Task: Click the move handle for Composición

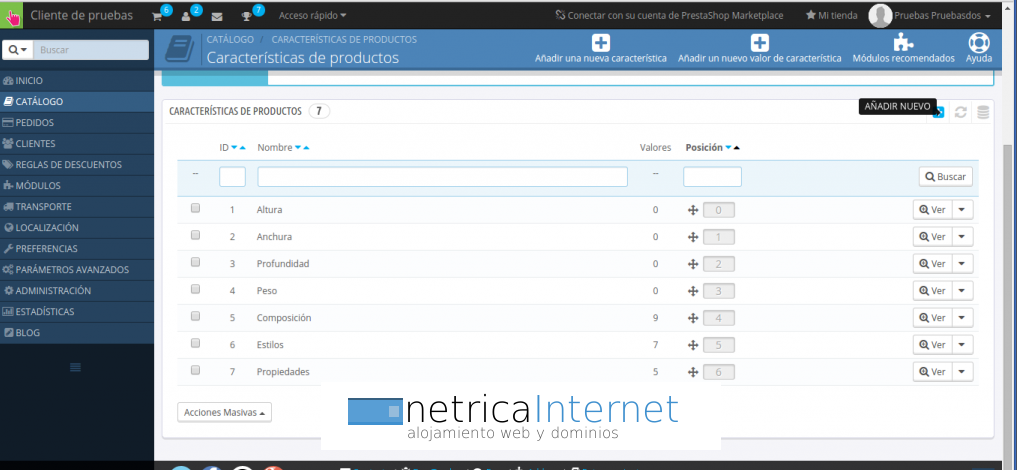Action: 693,318
